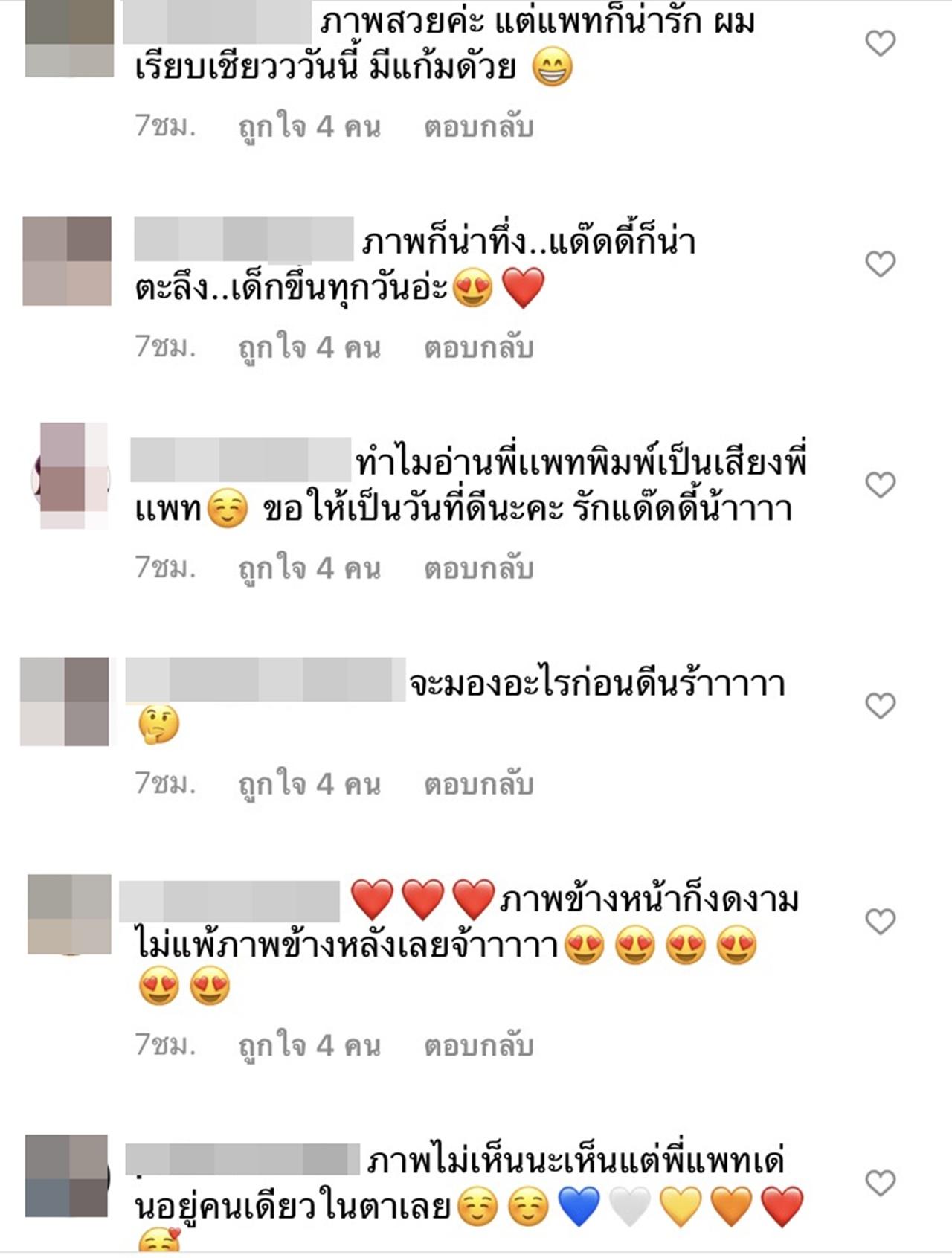Viewport: 952px width, 1258px height.
Task: Click ตอบกลับ under the แด๊ดดี้ก็น่าตะลึง comment
Action: [479, 347]
